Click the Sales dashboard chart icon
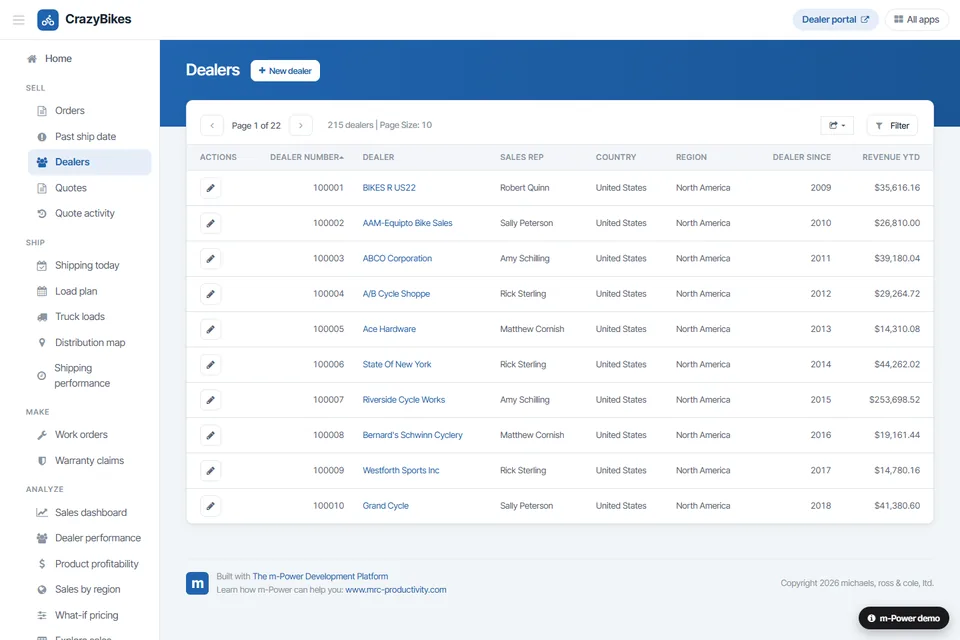Image resolution: width=960 pixels, height=640 pixels. 42,513
